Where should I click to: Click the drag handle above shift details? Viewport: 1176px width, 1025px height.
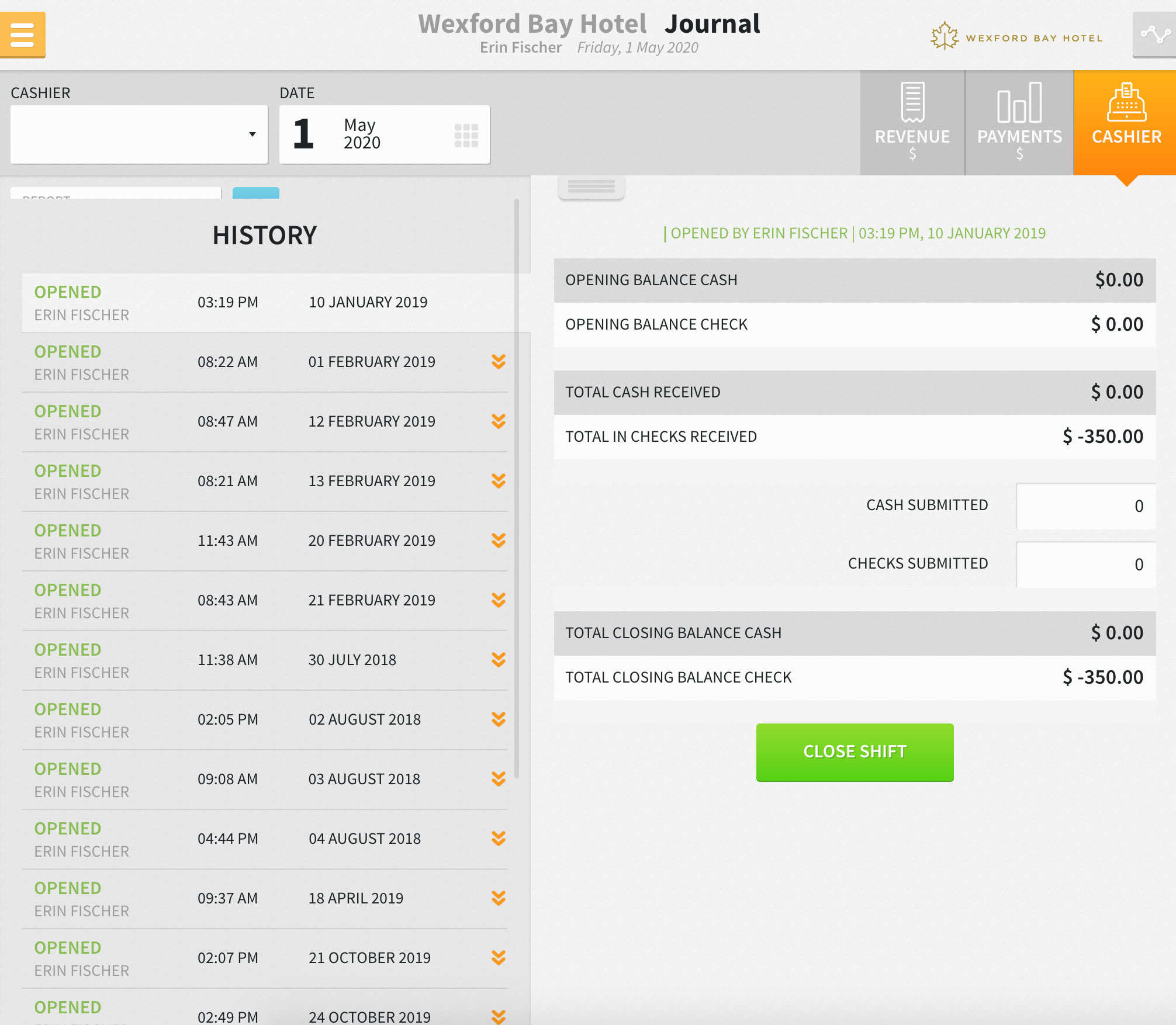[591, 187]
